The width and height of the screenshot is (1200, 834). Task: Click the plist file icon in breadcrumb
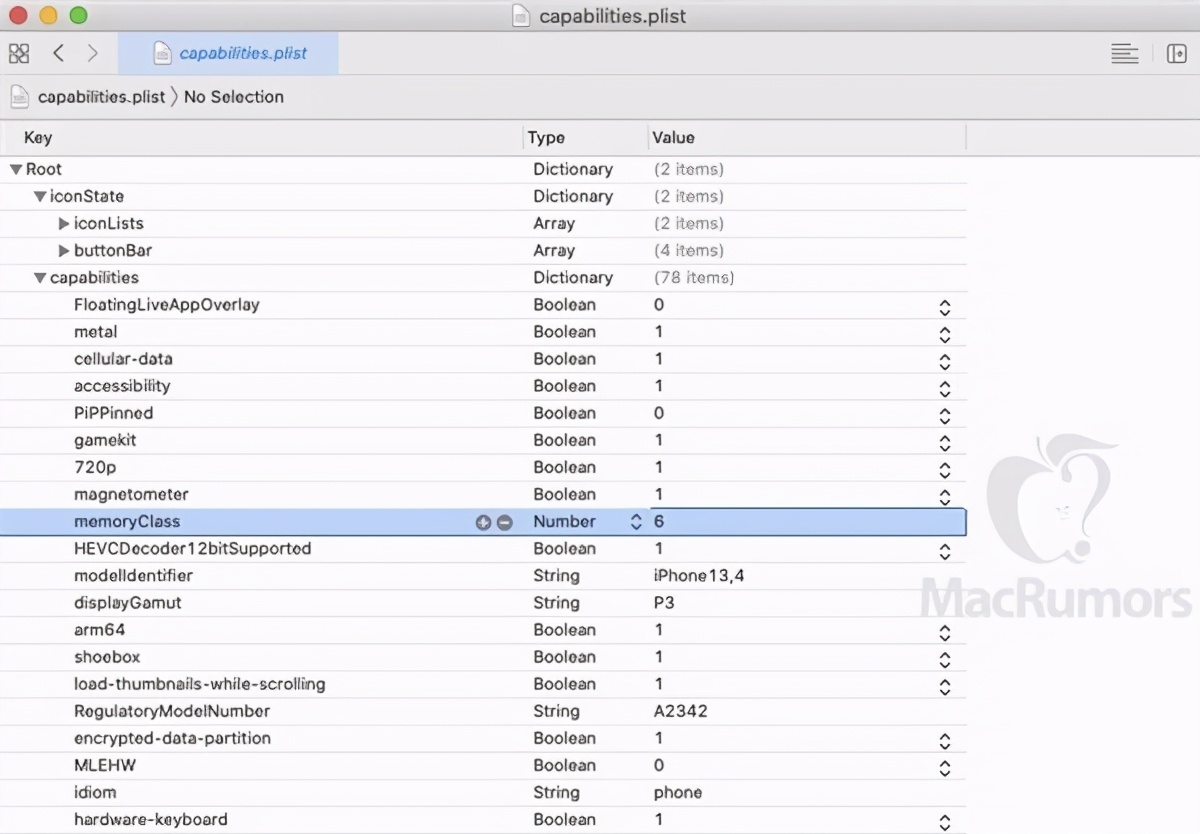point(19,97)
